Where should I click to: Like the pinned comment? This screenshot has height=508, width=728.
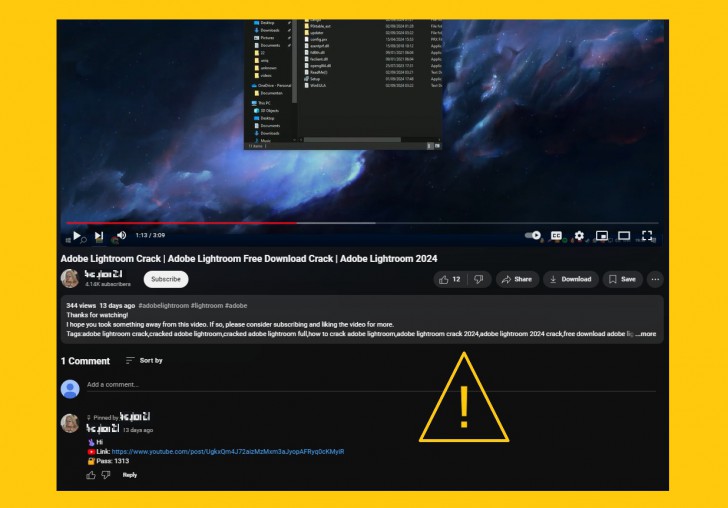pyautogui.click(x=91, y=475)
